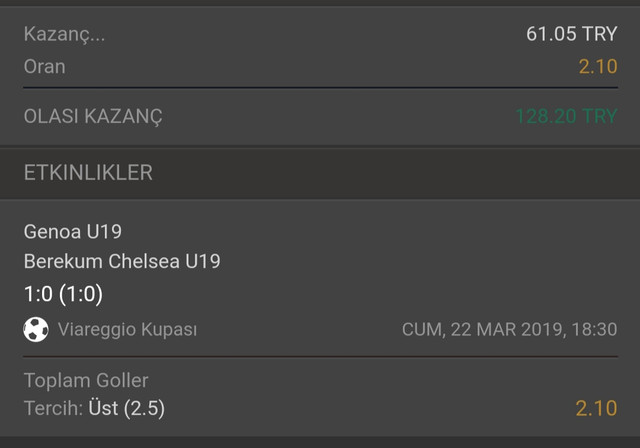
Task: Click the Toplam Goller market label
Action: point(86,381)
